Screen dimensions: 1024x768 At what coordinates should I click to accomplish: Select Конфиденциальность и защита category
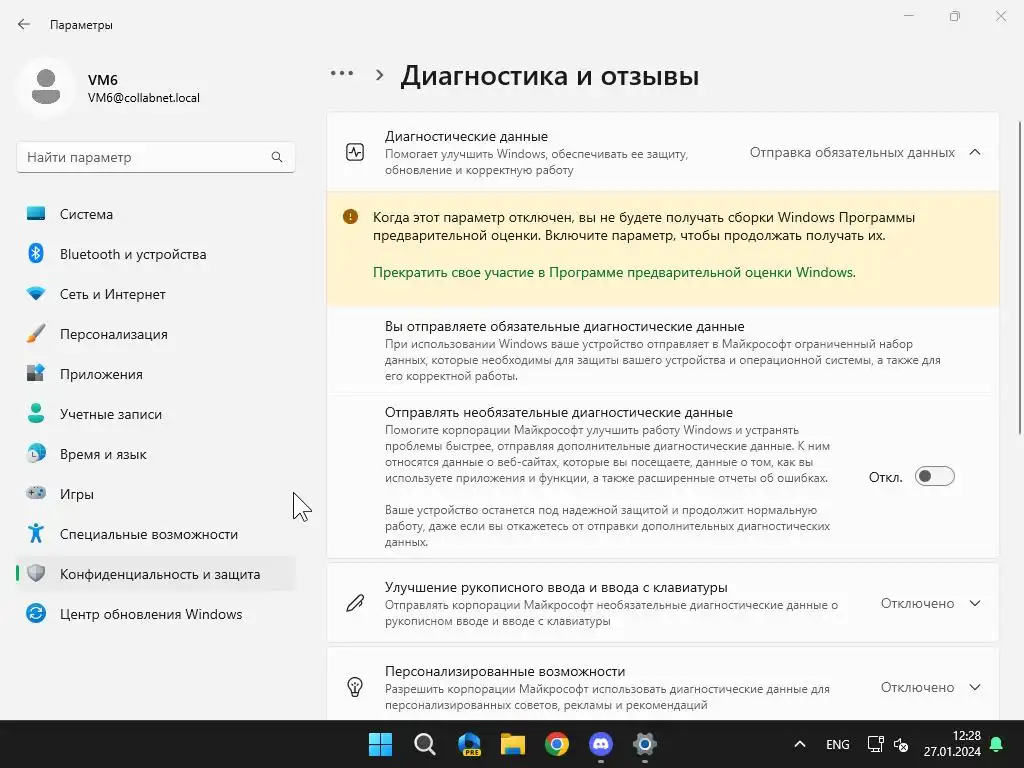point(155,573)
